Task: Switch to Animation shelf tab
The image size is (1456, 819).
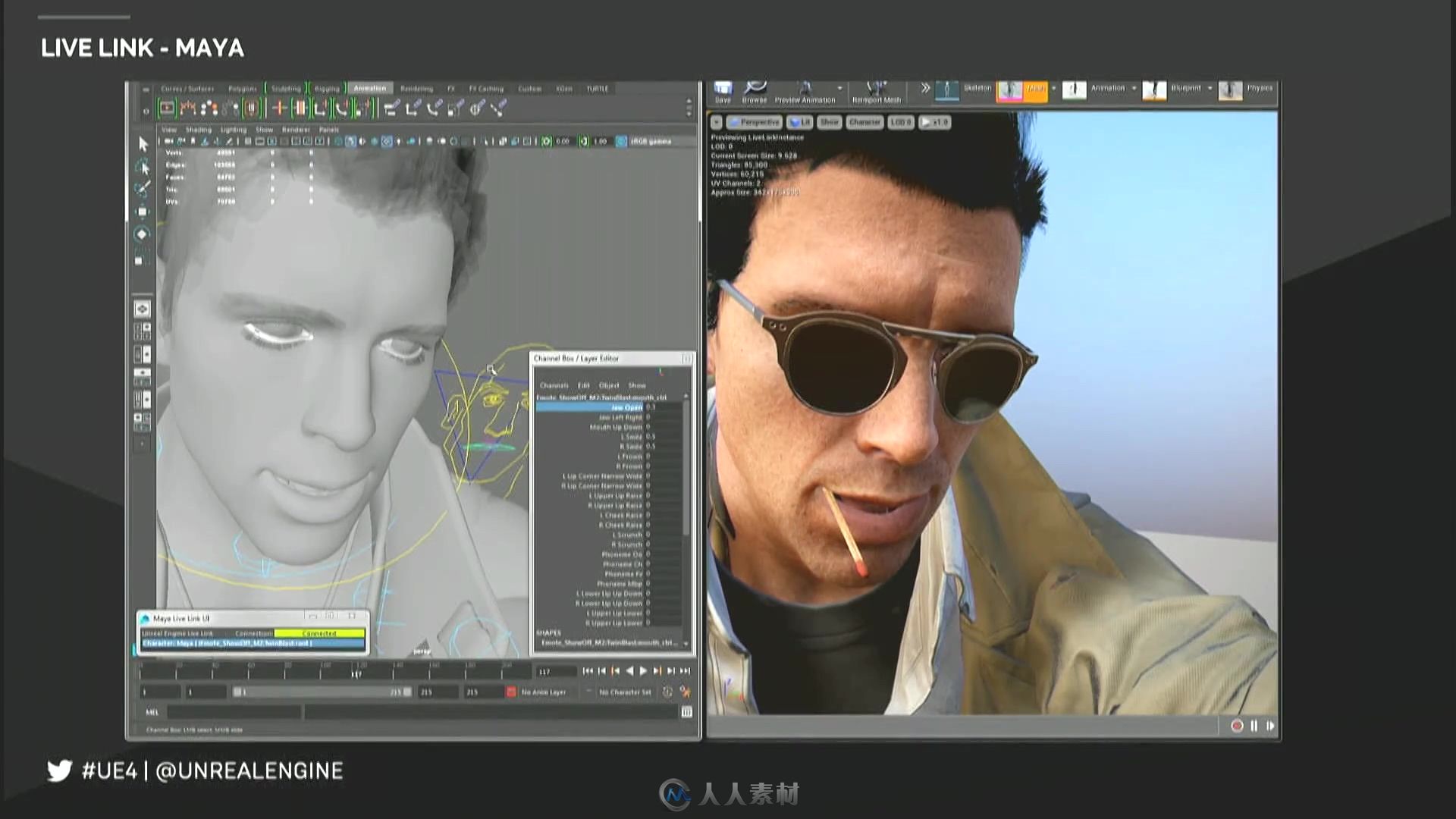Action: tap(369, 89)
